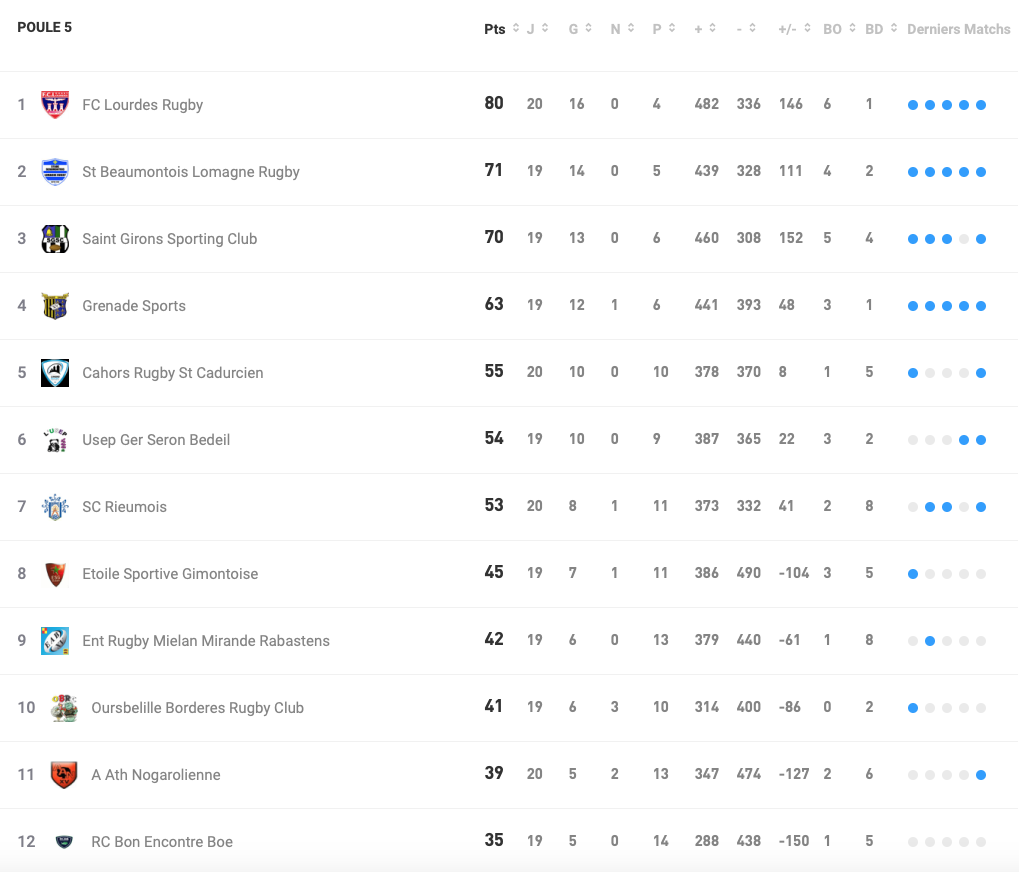
Task: Click the FC Lourdes Rugby club logo
Action: (55, 105)
